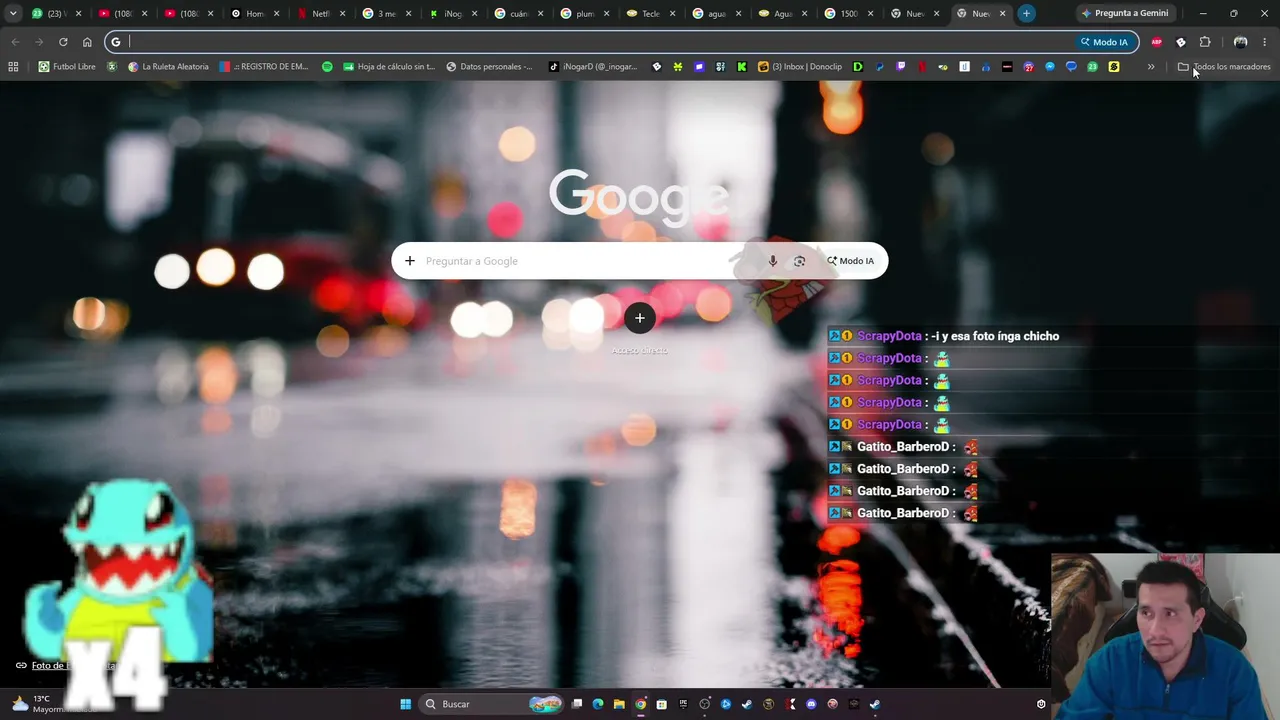Open Google Chrome from the taskbar
The height and width of the screenshot is (720, 1280).
pos(641,704)
